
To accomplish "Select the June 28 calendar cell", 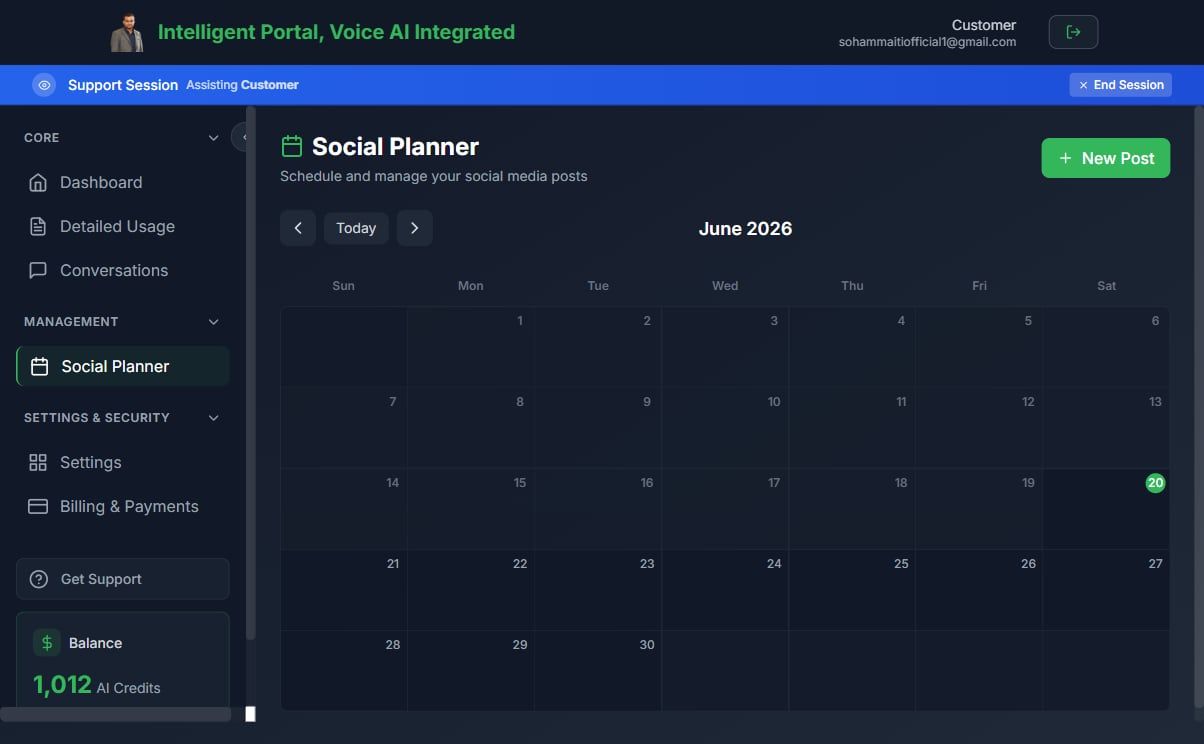I will coord(343,671).
